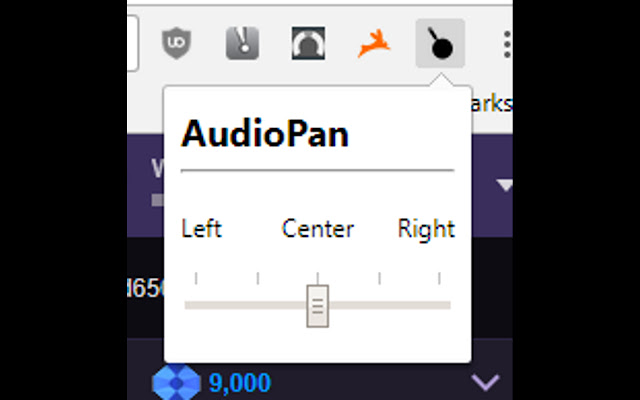Click the exclamation mark extension icon
Image resolution: width=640 pixels, height=400 pixels.
pos(242,43)
